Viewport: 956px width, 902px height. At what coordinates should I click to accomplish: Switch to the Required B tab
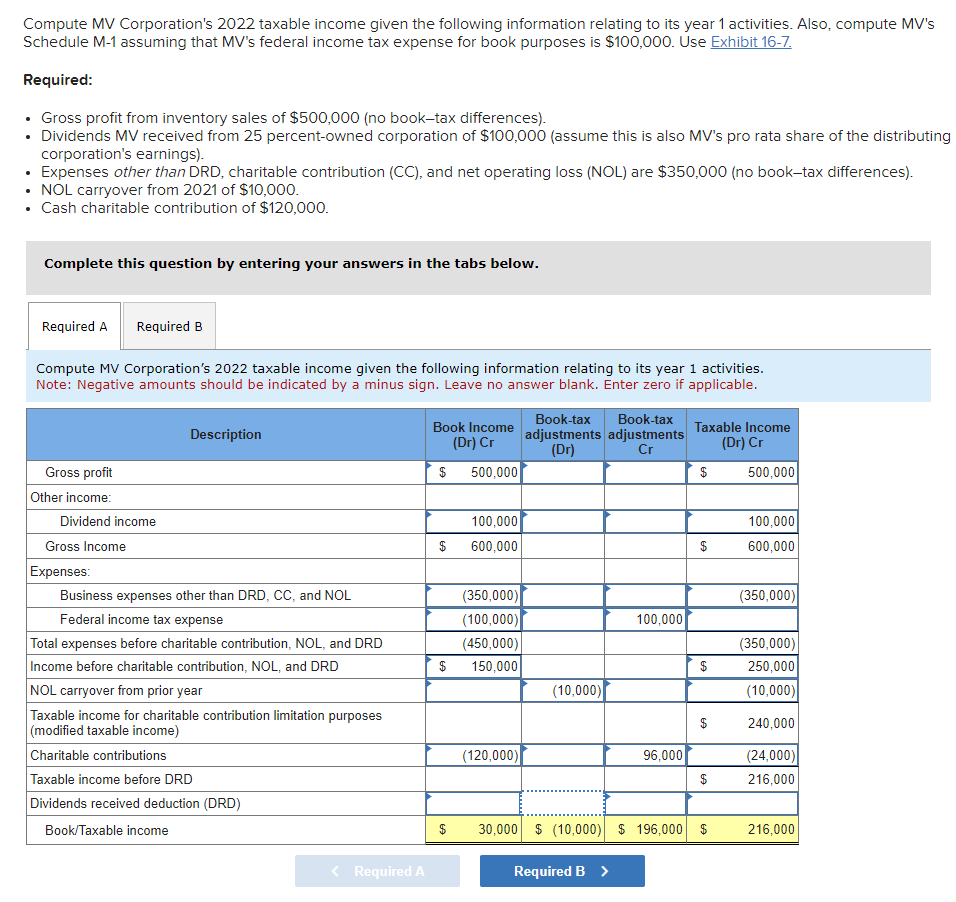tap(168, 326)
